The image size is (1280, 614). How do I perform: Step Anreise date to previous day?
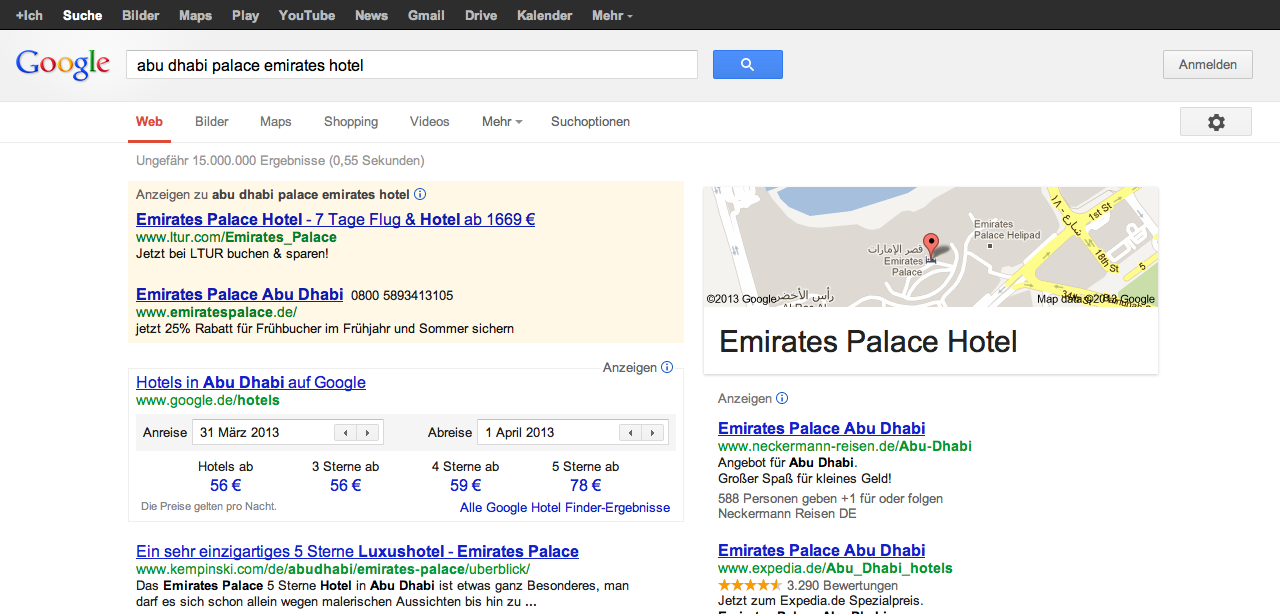[x=345, y=433]
